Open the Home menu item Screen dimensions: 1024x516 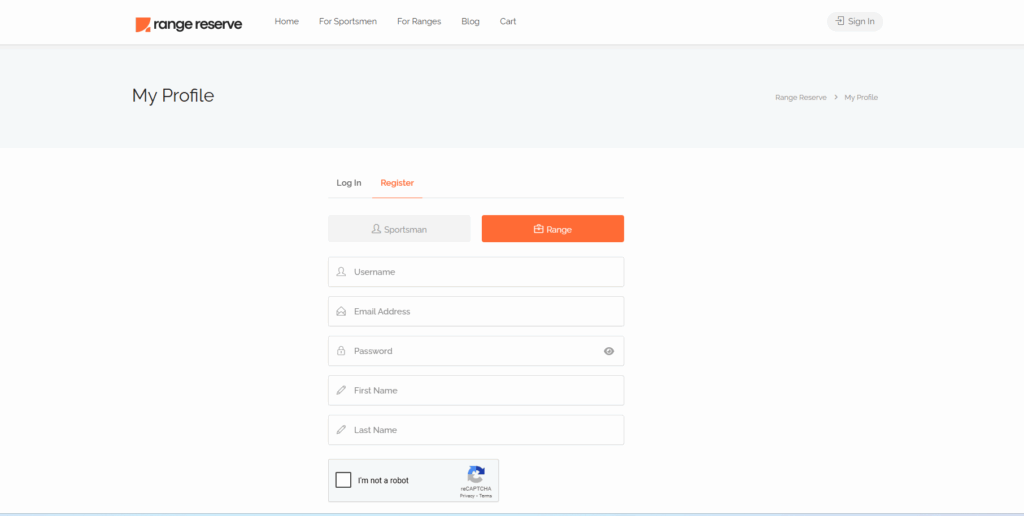click(287, 21)
